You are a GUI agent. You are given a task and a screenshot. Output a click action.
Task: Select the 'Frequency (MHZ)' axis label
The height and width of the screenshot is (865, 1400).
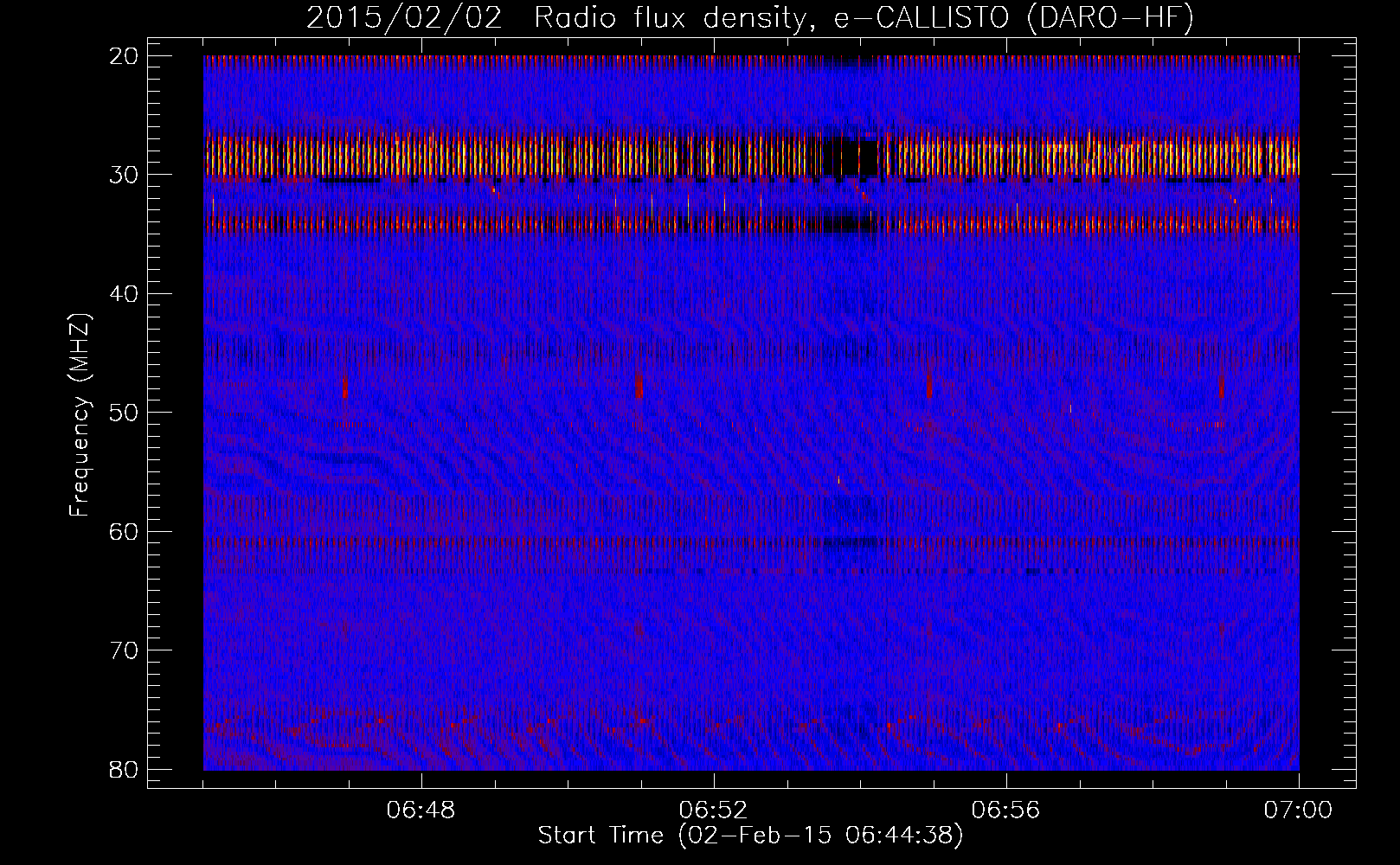[80, 413]
